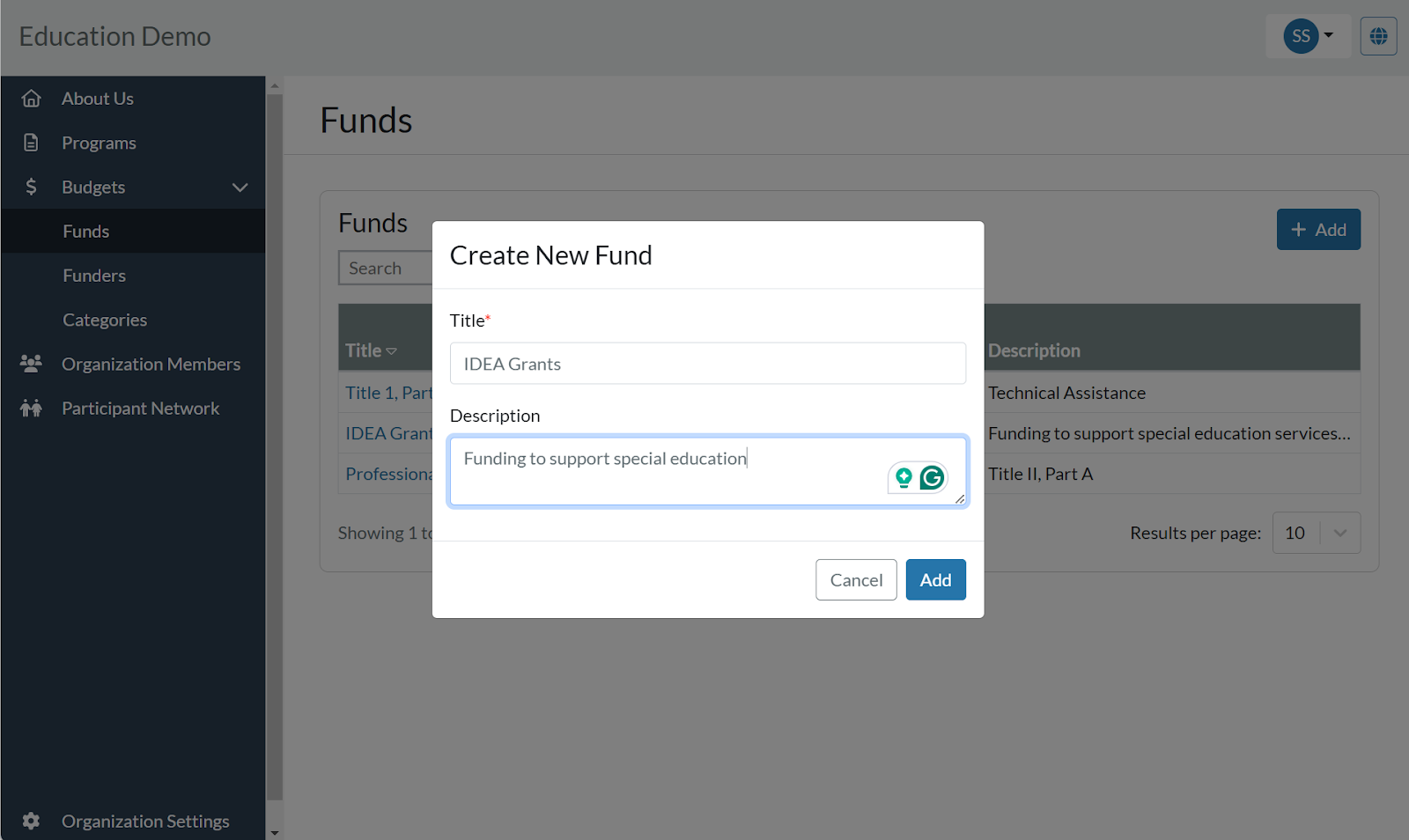Click the Organization Members people icon
The height and width of the screenshot is (840, 1409).
[x=31, y=364]
